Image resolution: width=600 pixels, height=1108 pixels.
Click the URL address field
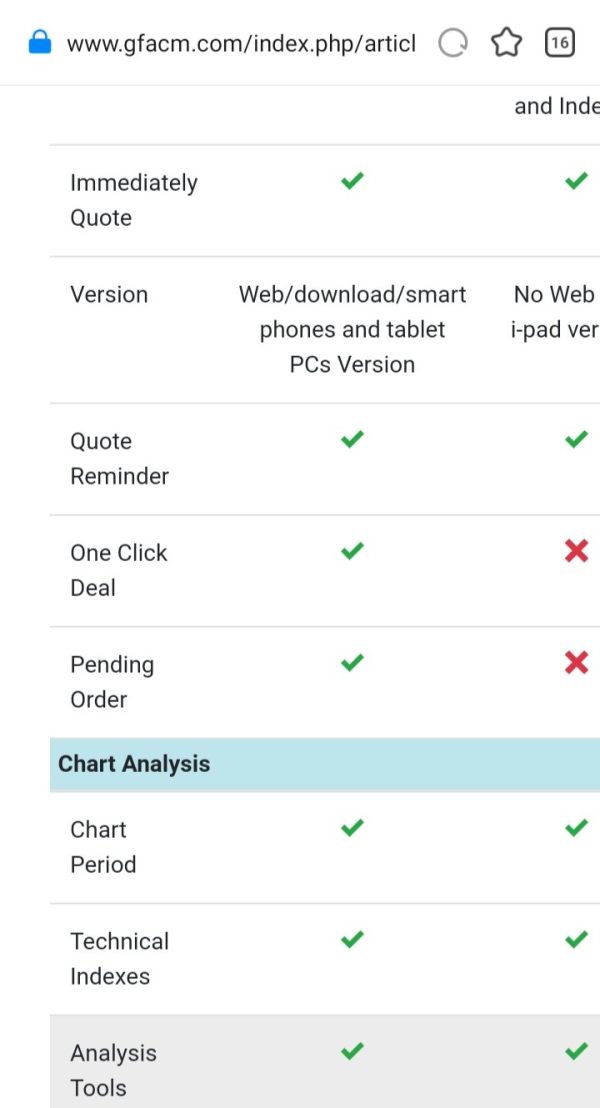point(240,43)
